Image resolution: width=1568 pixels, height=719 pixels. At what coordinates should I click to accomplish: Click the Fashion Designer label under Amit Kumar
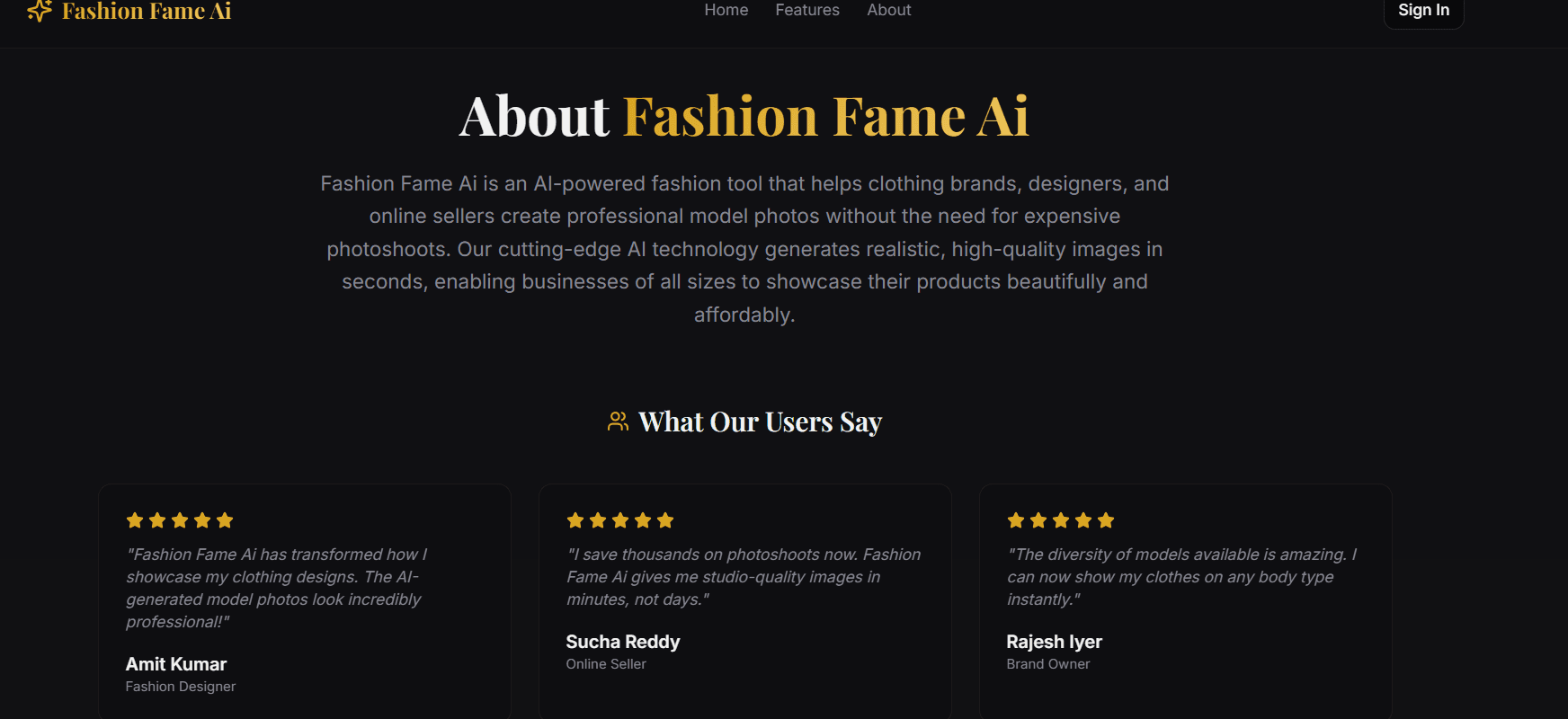click(x=180, y=686)
